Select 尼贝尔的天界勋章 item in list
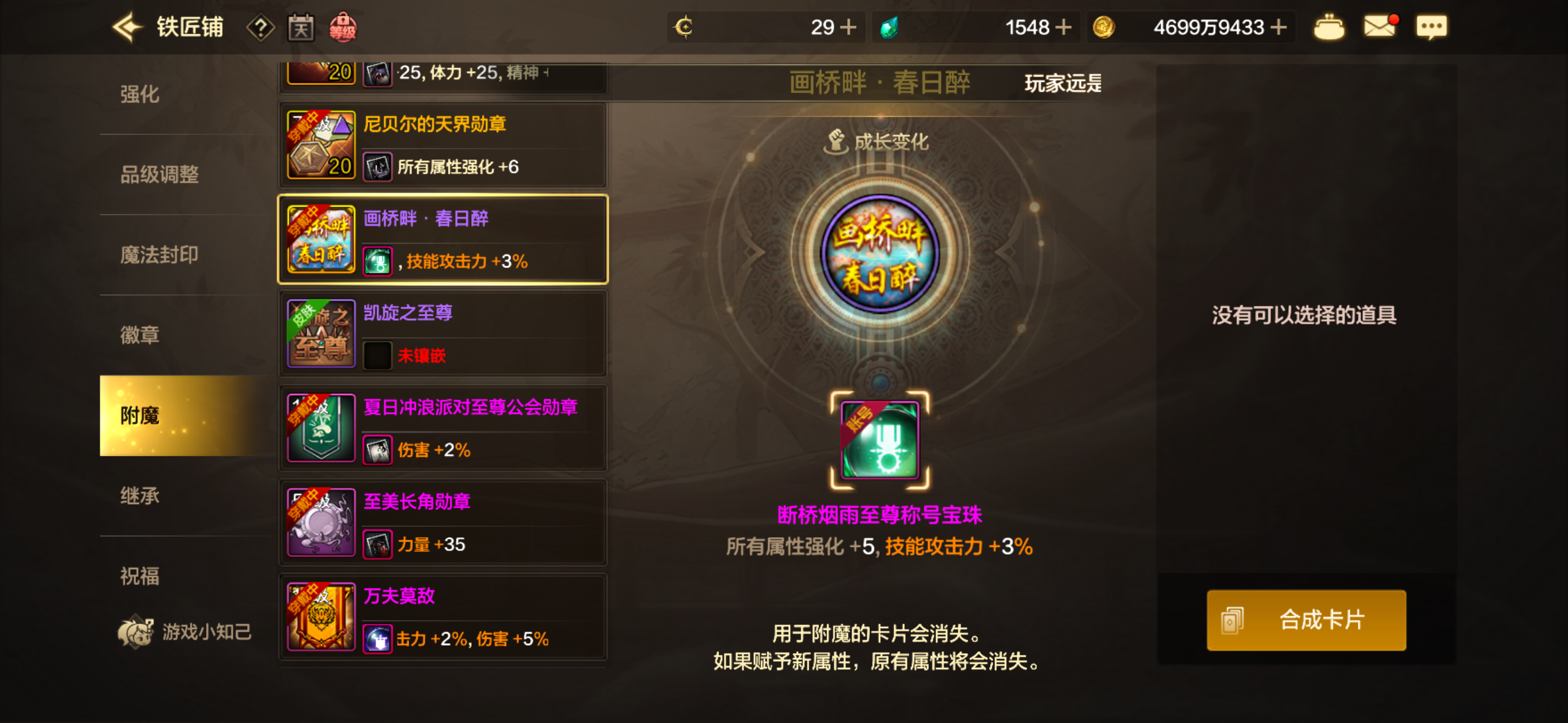 pyautogui.click(x=443, y=145)
